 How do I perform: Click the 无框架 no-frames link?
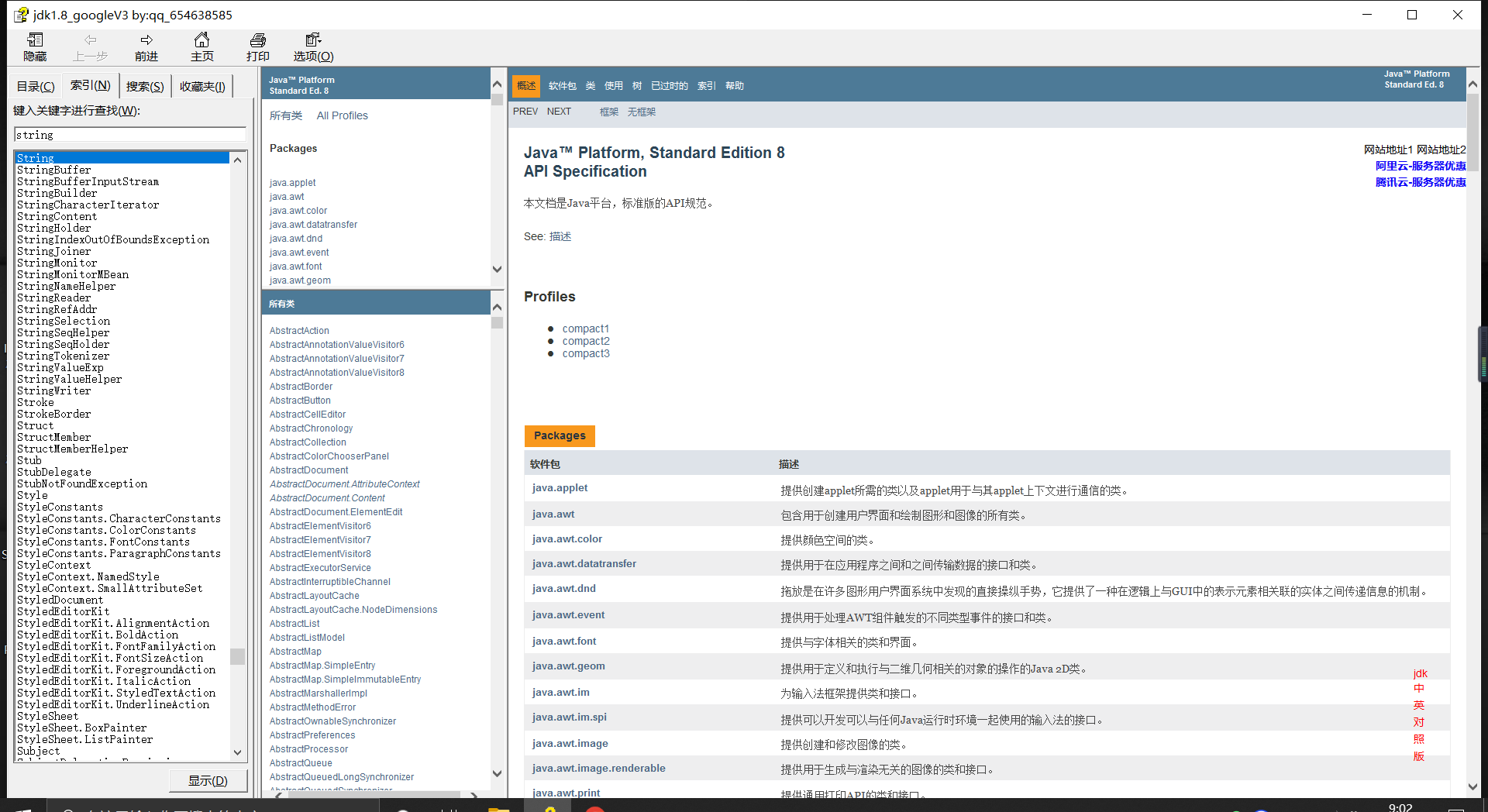pyautogui.click(x=642, y=112)
